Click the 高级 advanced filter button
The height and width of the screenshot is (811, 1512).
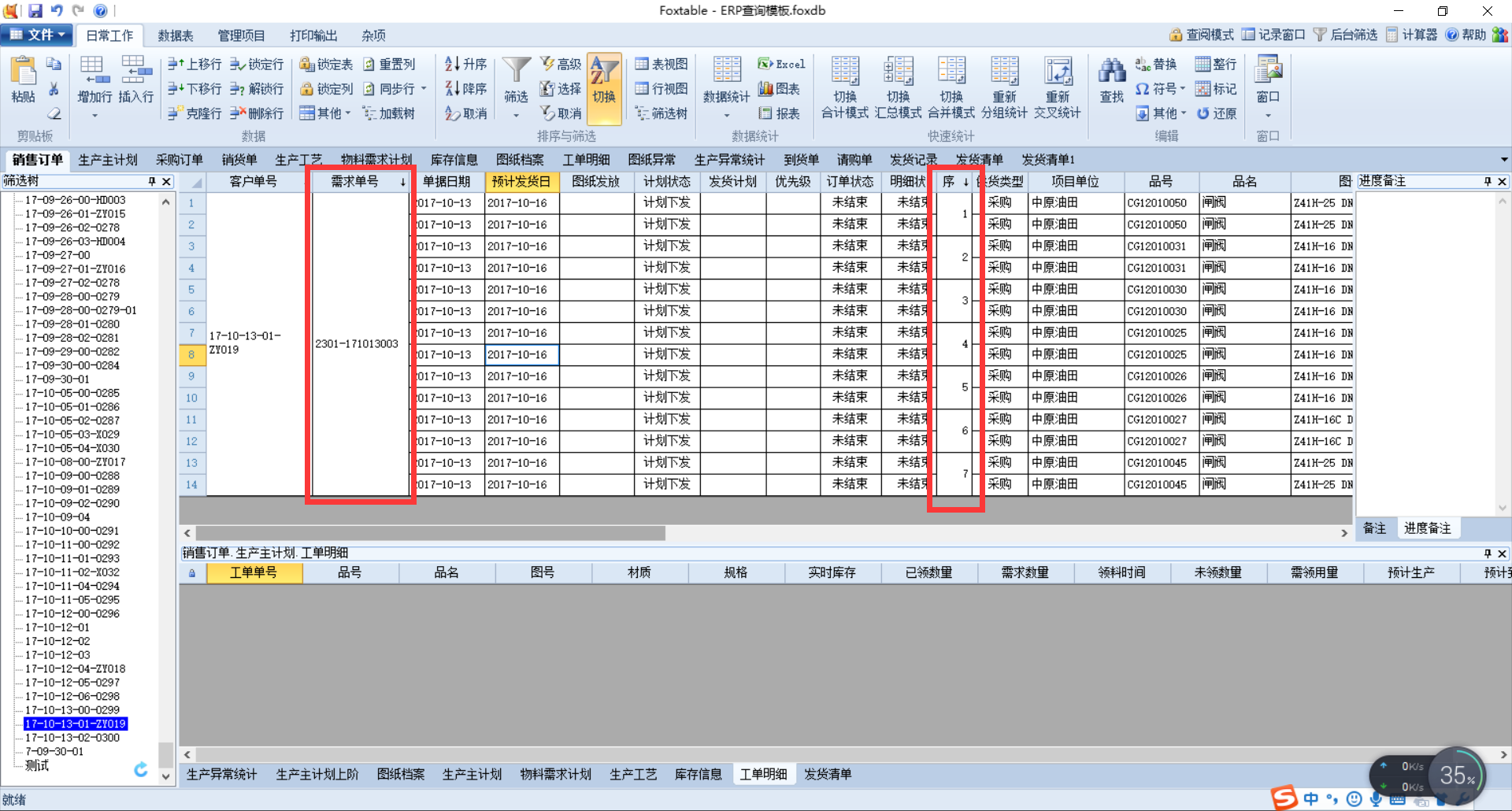(x=561, y=65)
